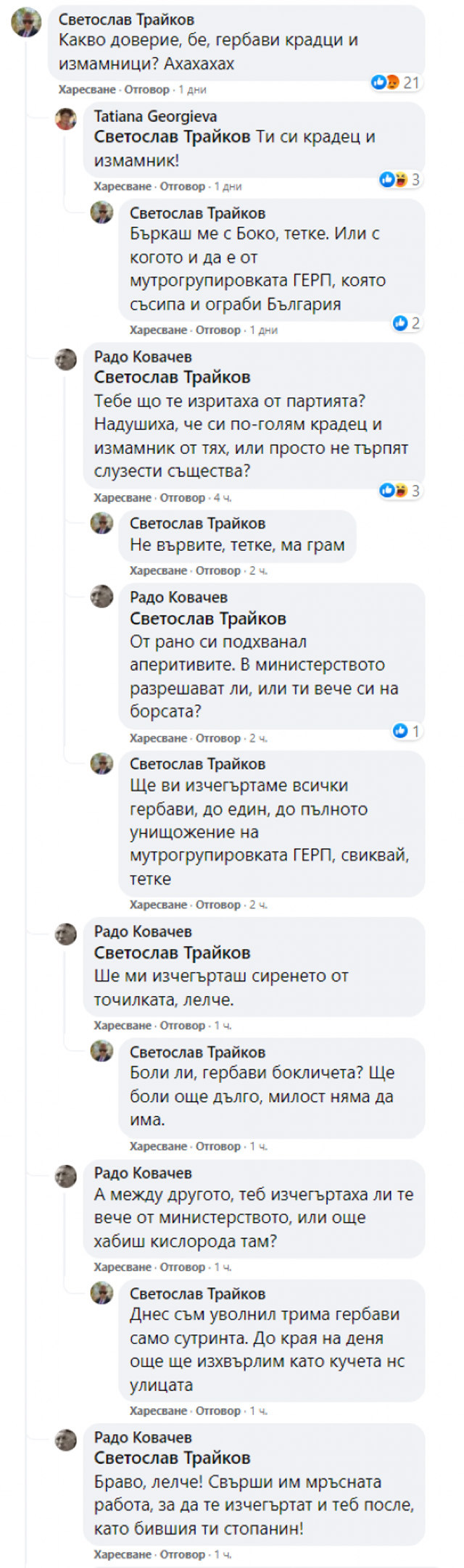Click the Светослав Трайков mention in Tatiana's comment
This screenshot has height=1568, width=464.
click(x=172, y=137)
